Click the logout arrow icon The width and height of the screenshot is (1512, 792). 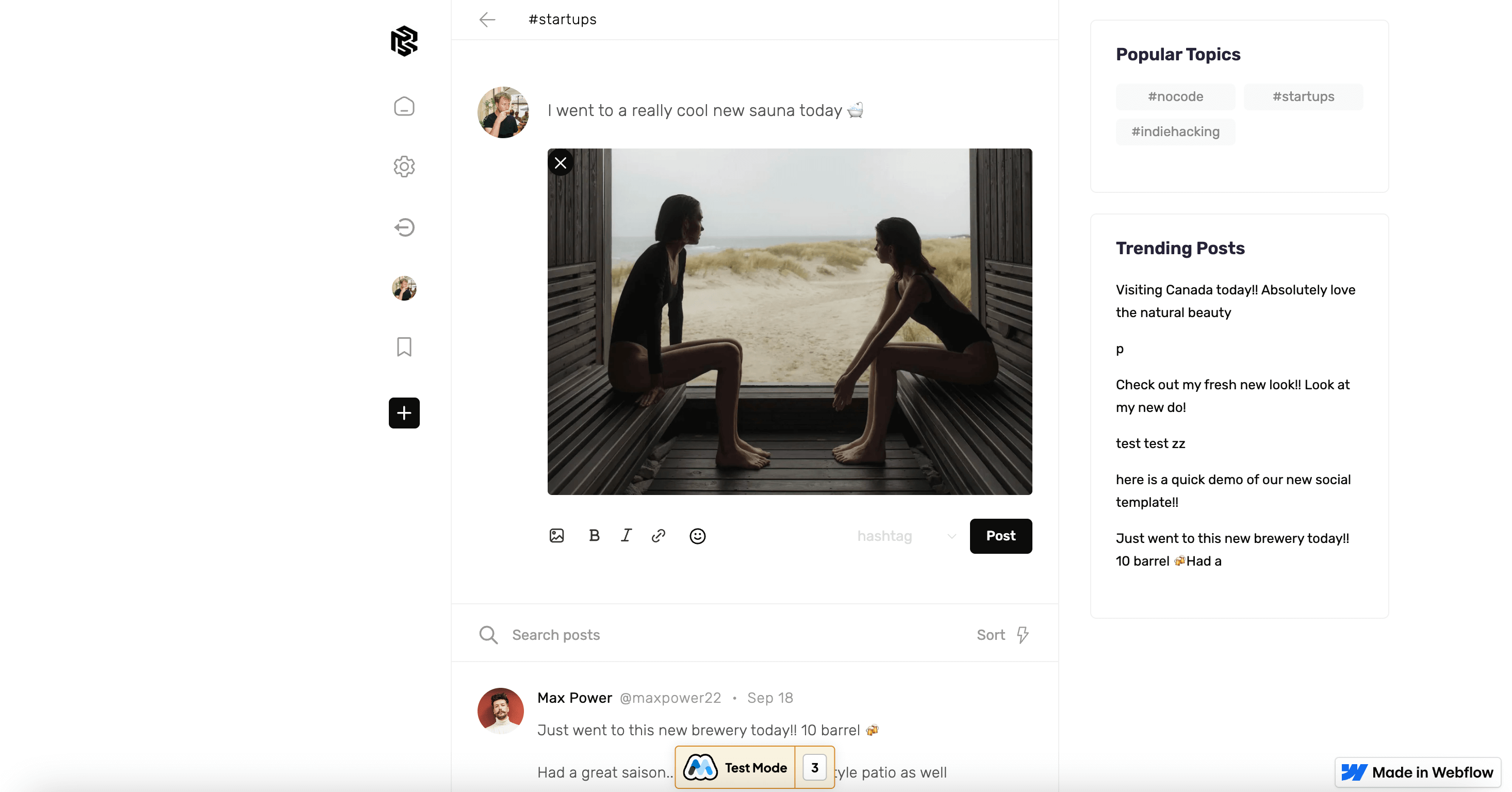pos(404,227)
